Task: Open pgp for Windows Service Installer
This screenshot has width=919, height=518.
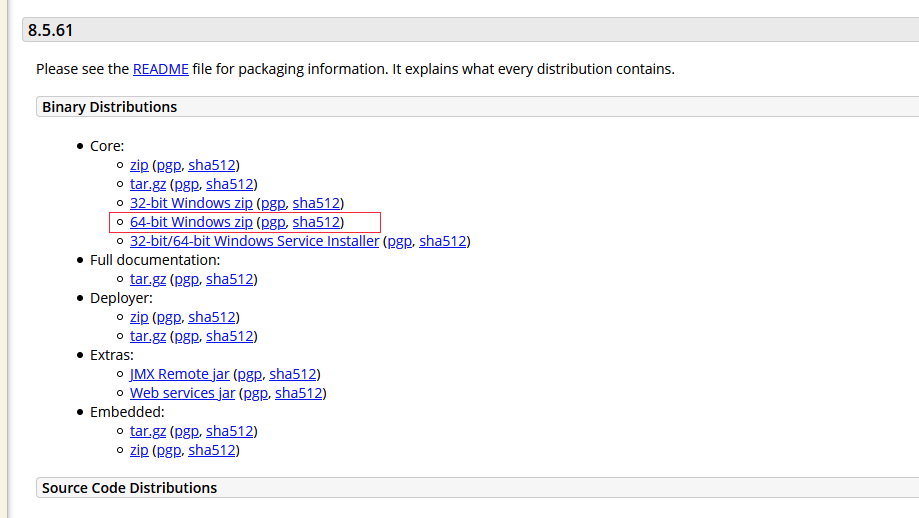Action: tap(399, 241)
